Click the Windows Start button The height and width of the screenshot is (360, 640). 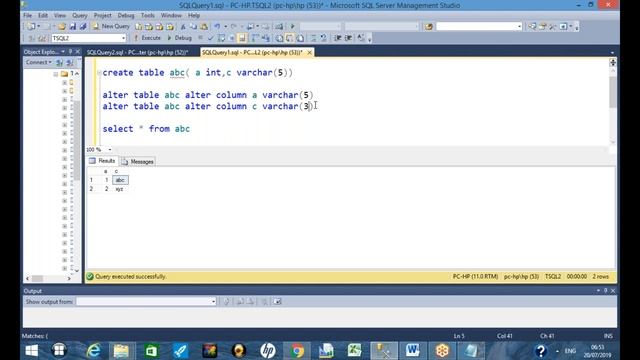point(31,351)
